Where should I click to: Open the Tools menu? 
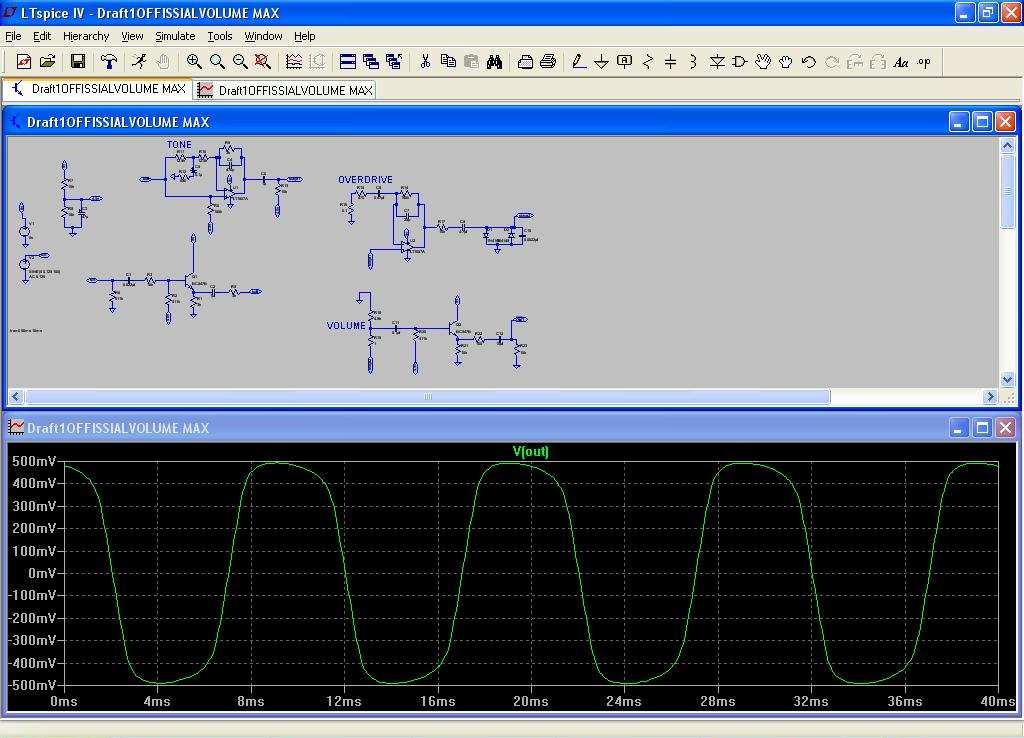[x=220, y=37]
